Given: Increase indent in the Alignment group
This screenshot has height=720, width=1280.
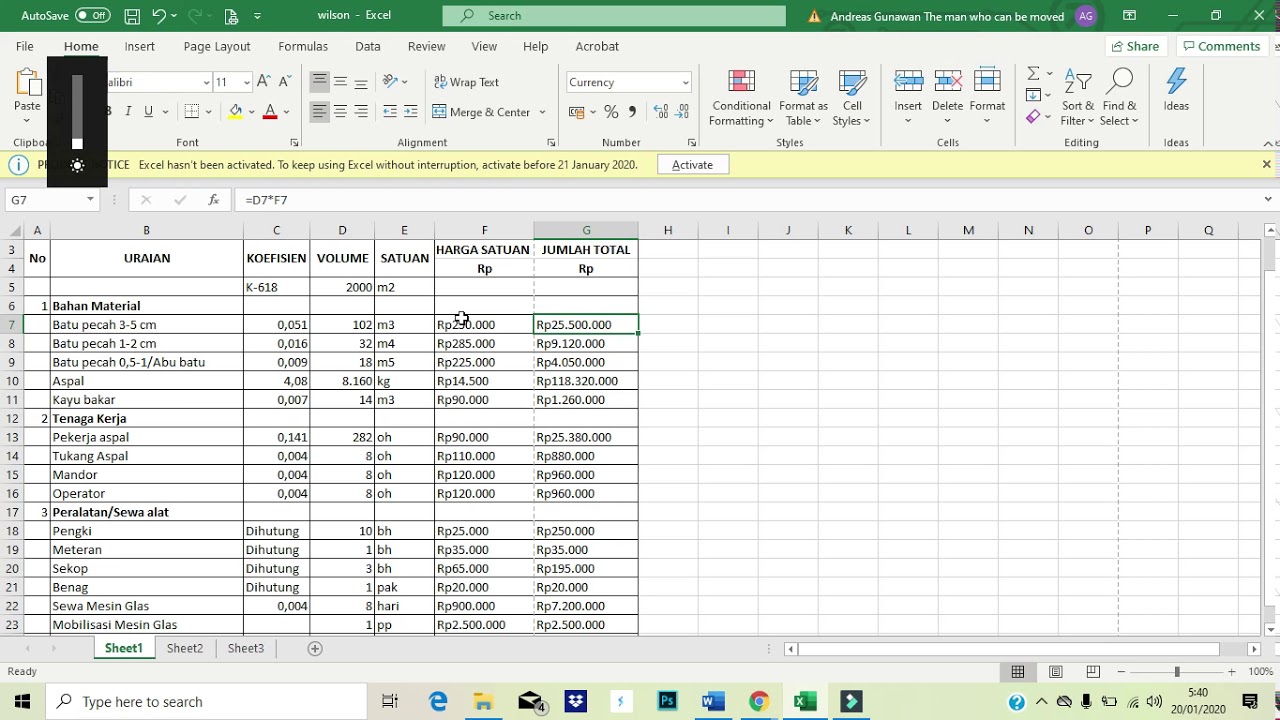Looking at the screenshot, I should pyautogui.click(x=411, y=112).
